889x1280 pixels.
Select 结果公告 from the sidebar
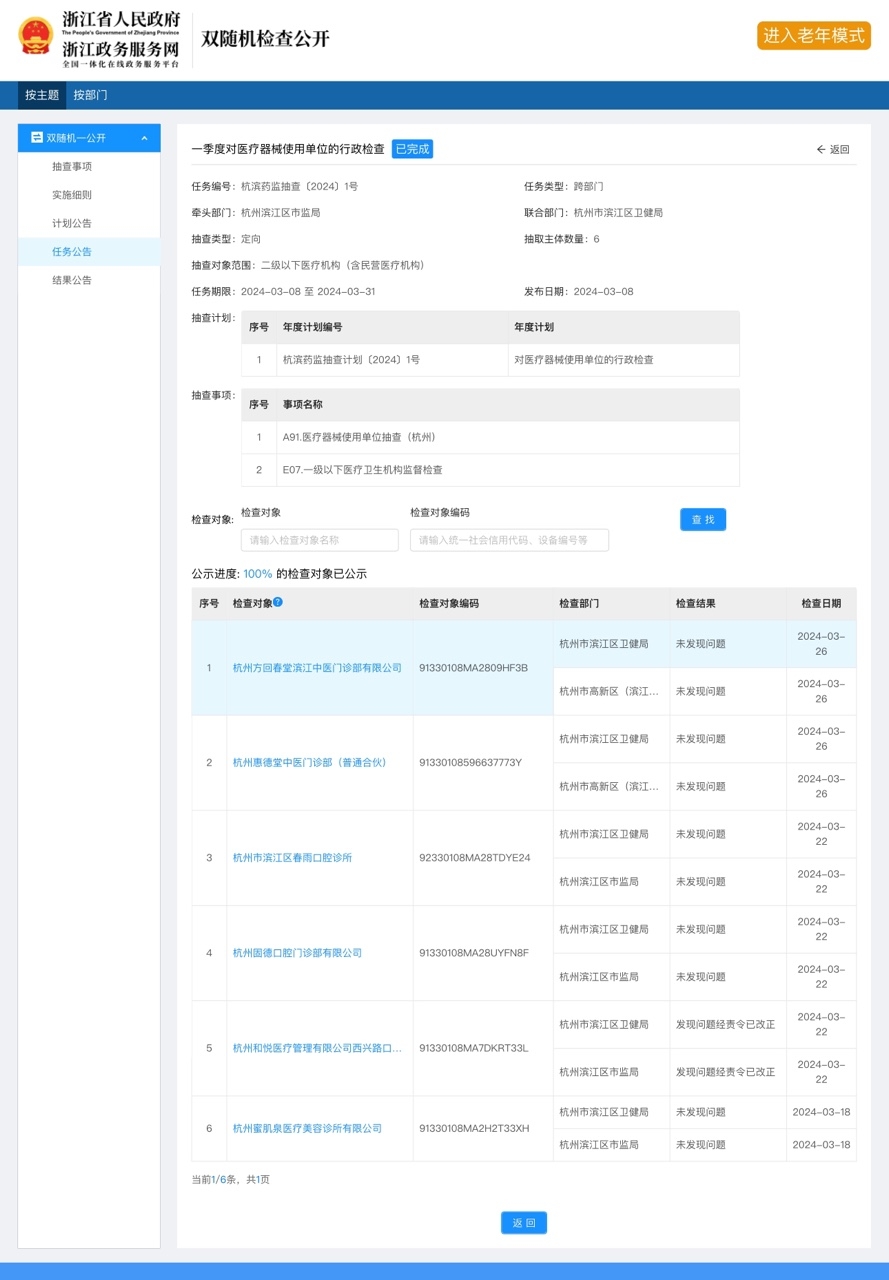click(72, 280)
